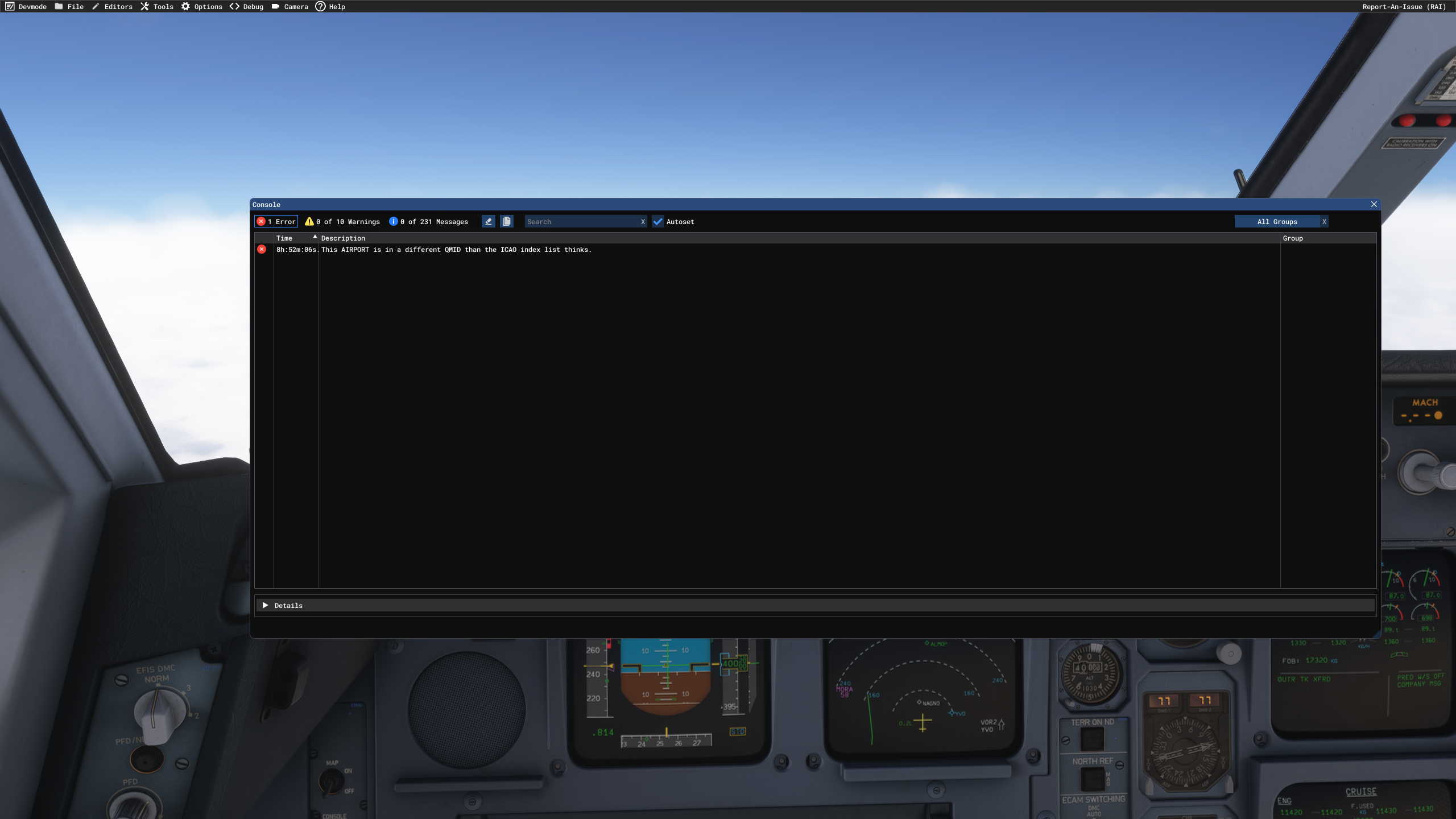Click the copy log to clipboard icon
This screenshot has height=819, width=1456.
point(506,221)
